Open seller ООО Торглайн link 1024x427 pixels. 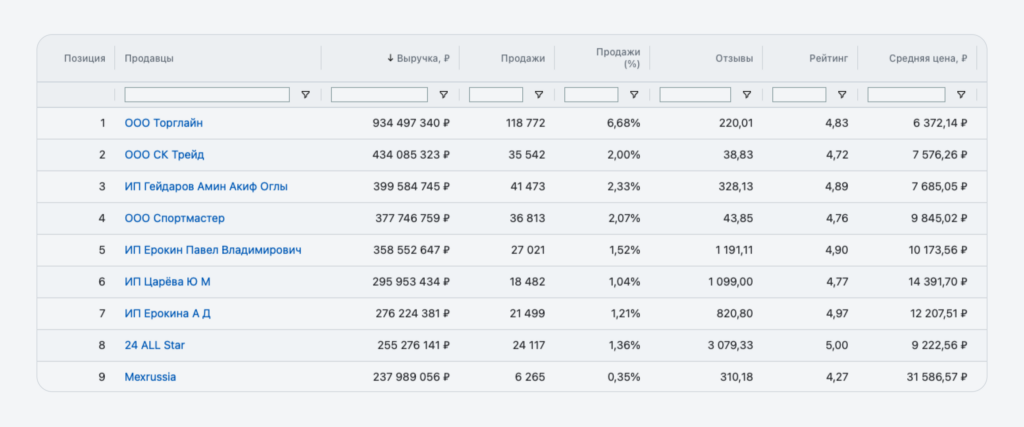(164, 123)
